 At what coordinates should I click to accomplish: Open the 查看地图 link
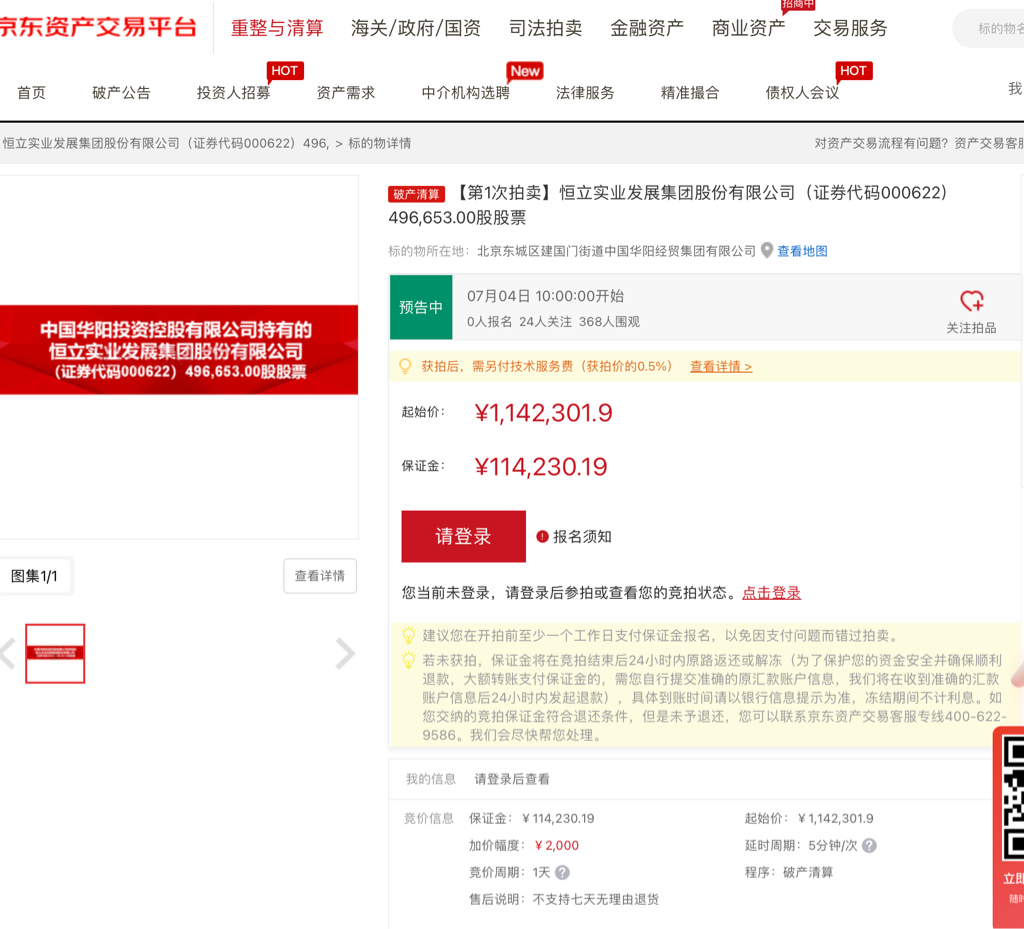(x=803, y=251)
